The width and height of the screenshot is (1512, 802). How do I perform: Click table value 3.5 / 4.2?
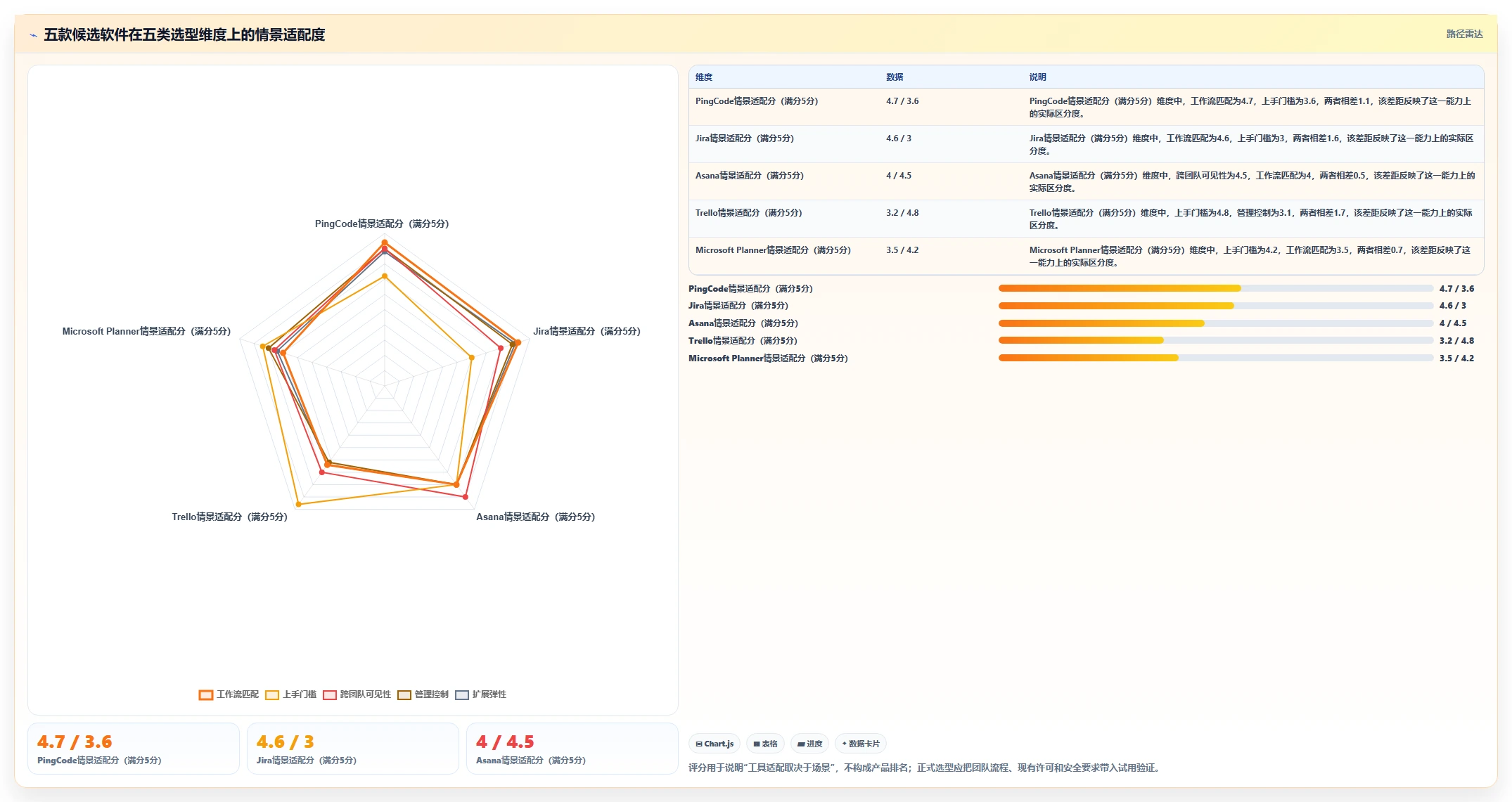pos(902,250)
